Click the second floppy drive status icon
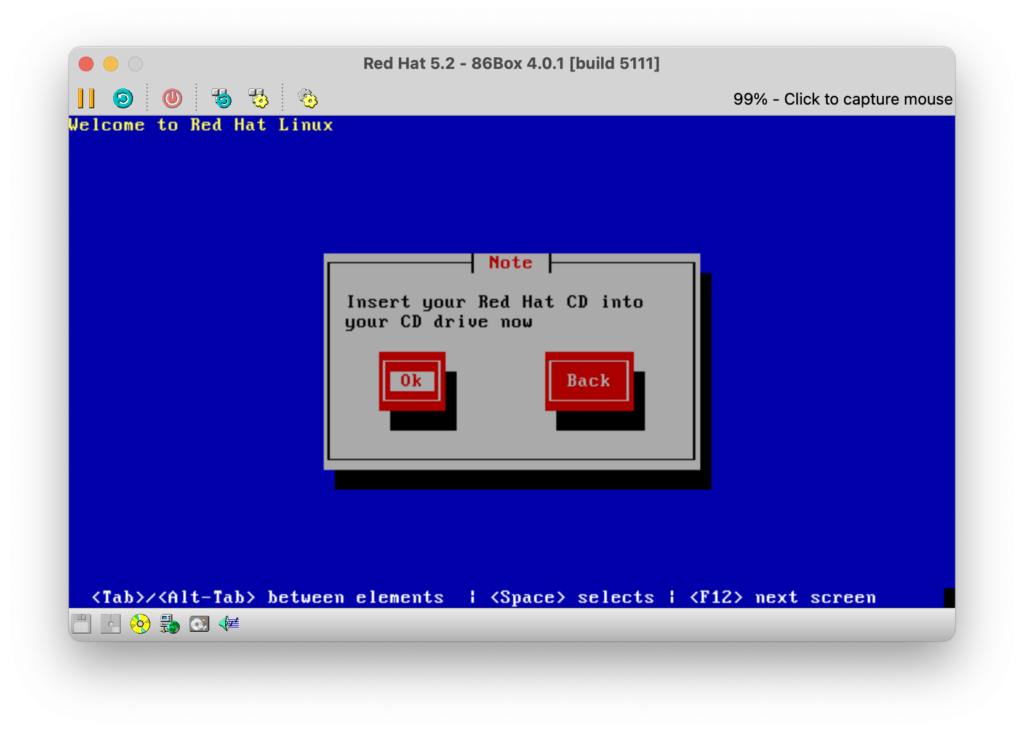Image resolution: width=1024 pixels, height=732 pixels. click(x=110, y=624)
